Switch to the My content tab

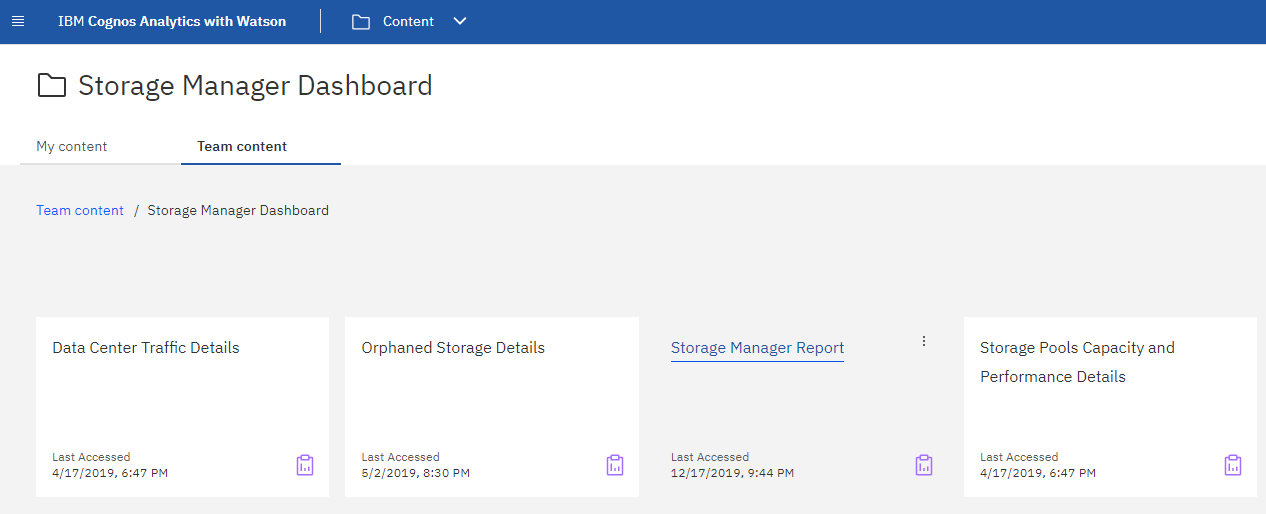pos(72,146)
